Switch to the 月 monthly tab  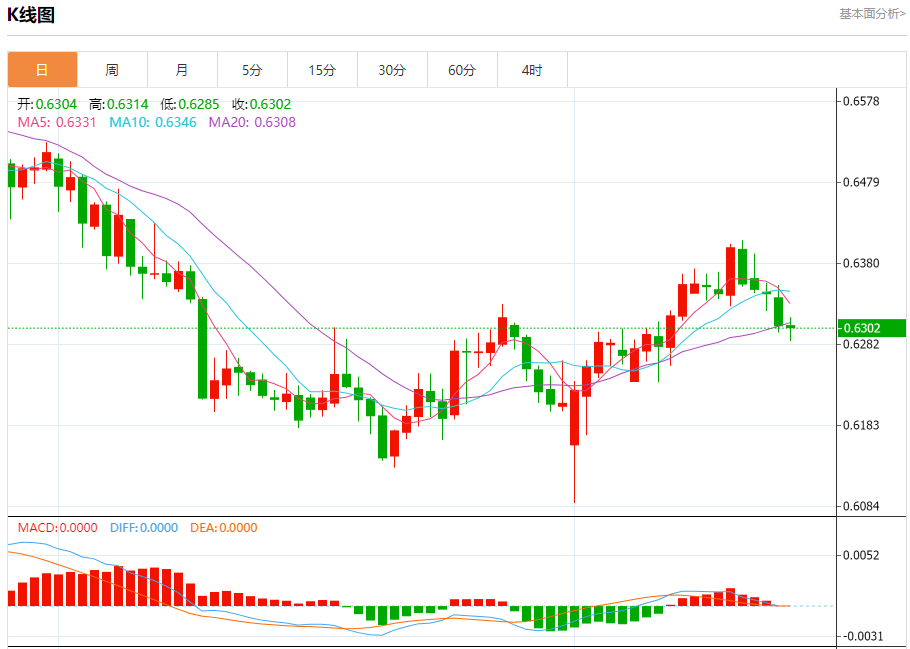point(182,70)
